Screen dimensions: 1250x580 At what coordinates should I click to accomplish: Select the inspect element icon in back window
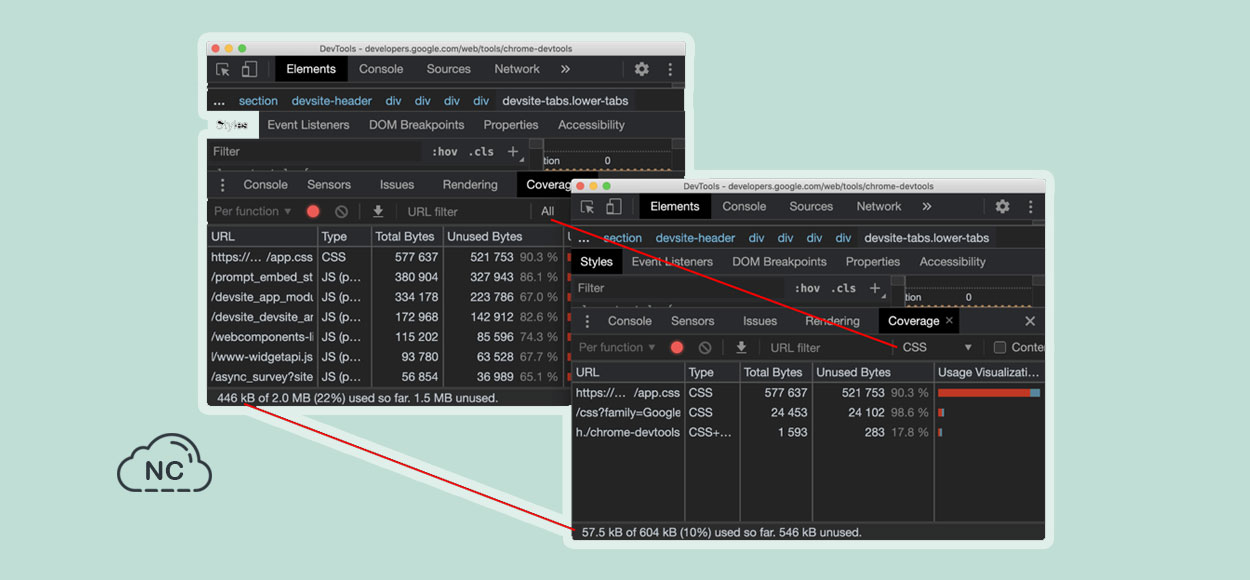[223, 69]
